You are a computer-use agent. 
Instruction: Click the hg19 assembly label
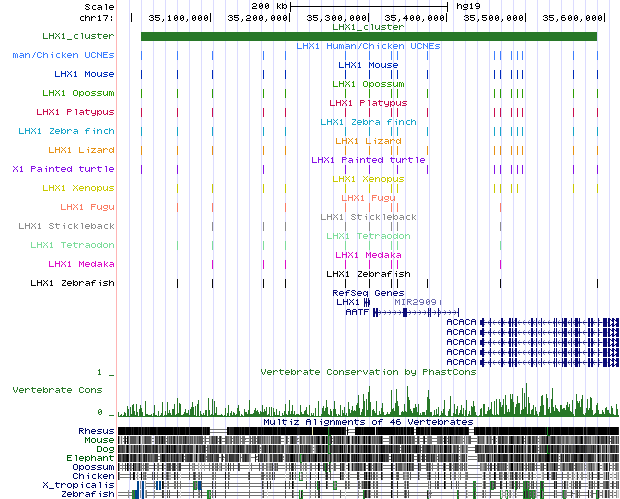467,6
